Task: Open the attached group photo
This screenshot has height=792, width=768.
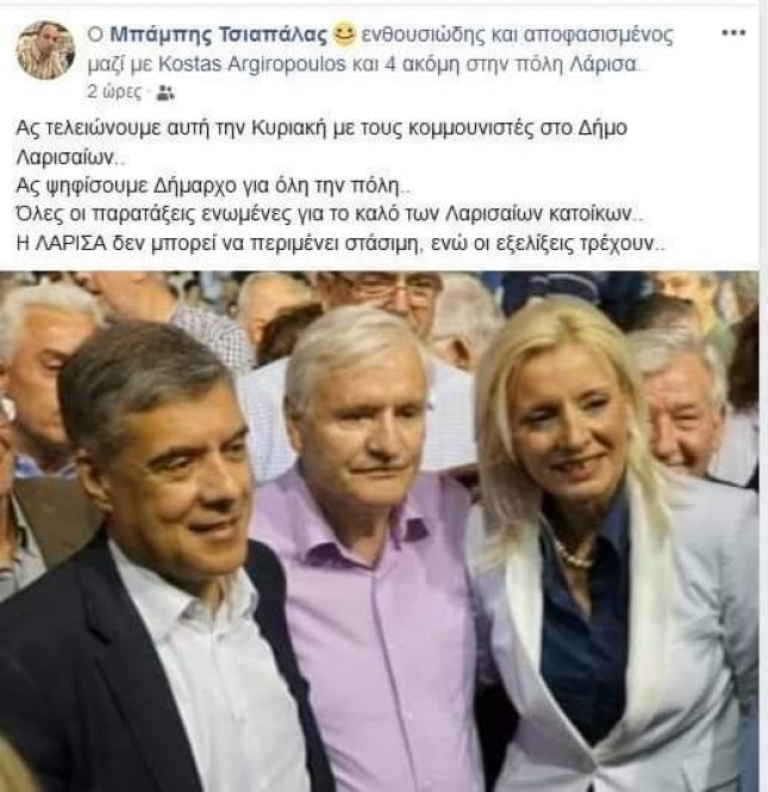Action: [x=379, y=531]
